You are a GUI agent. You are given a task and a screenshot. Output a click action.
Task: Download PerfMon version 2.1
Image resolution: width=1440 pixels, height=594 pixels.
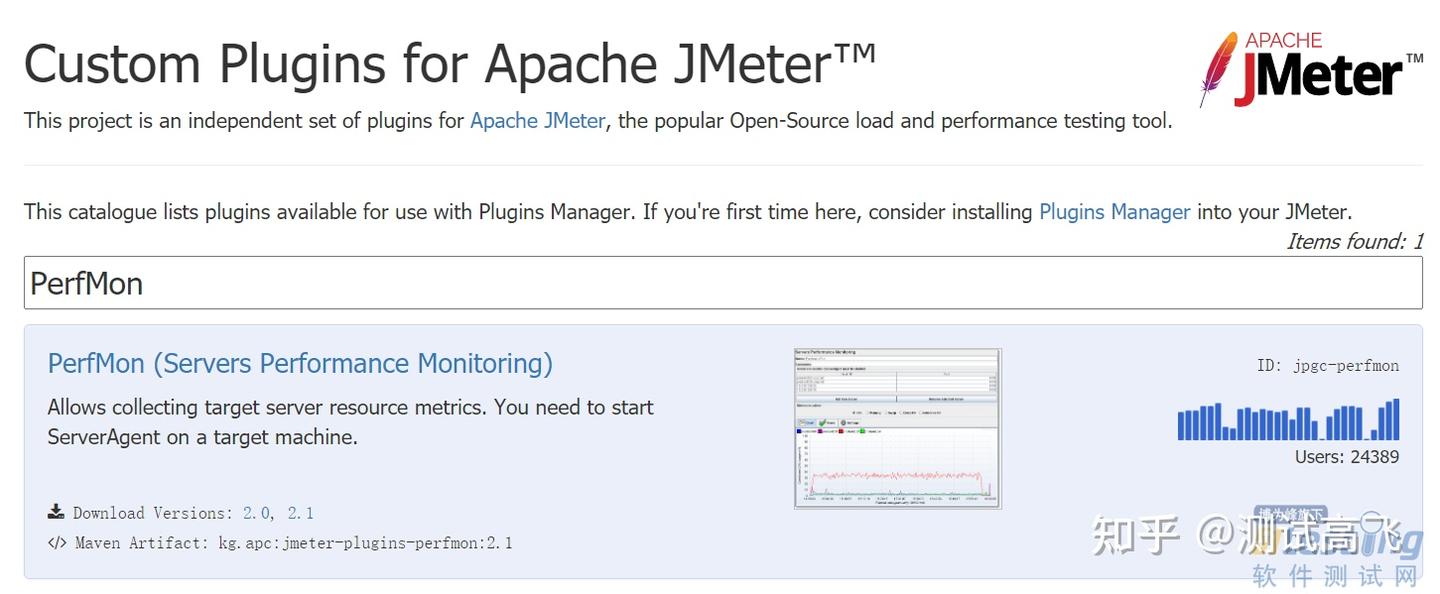[300, 513]
